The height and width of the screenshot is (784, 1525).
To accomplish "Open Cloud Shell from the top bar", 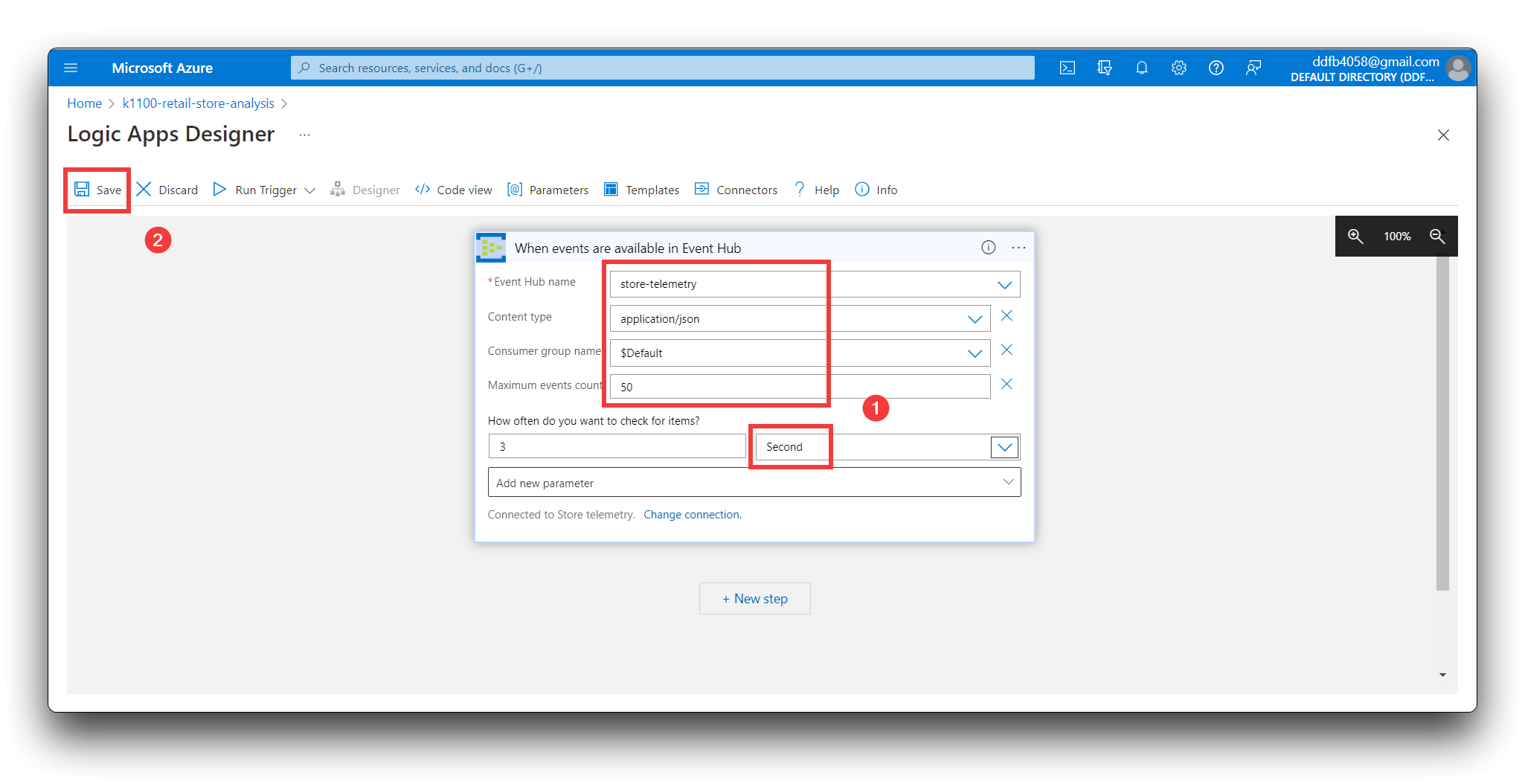I will coord(1067,68).
